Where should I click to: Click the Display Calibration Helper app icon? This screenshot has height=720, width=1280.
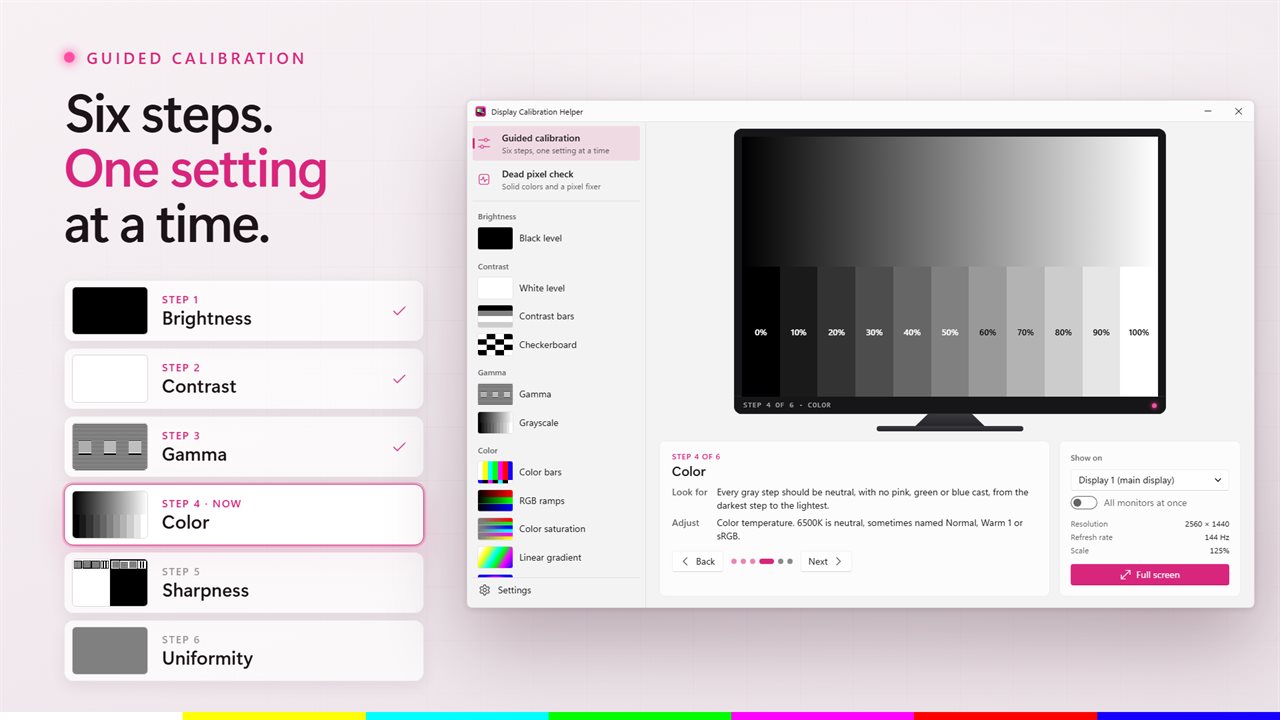point(480,112)
